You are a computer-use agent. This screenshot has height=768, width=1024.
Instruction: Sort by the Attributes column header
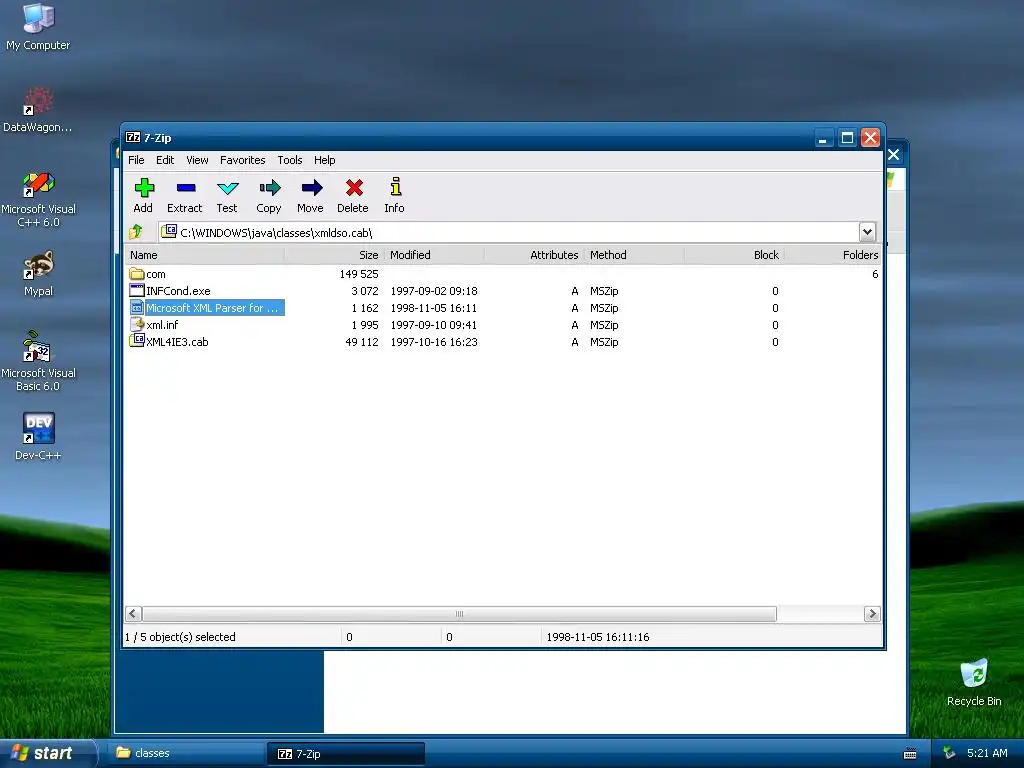tap(534, 255)
